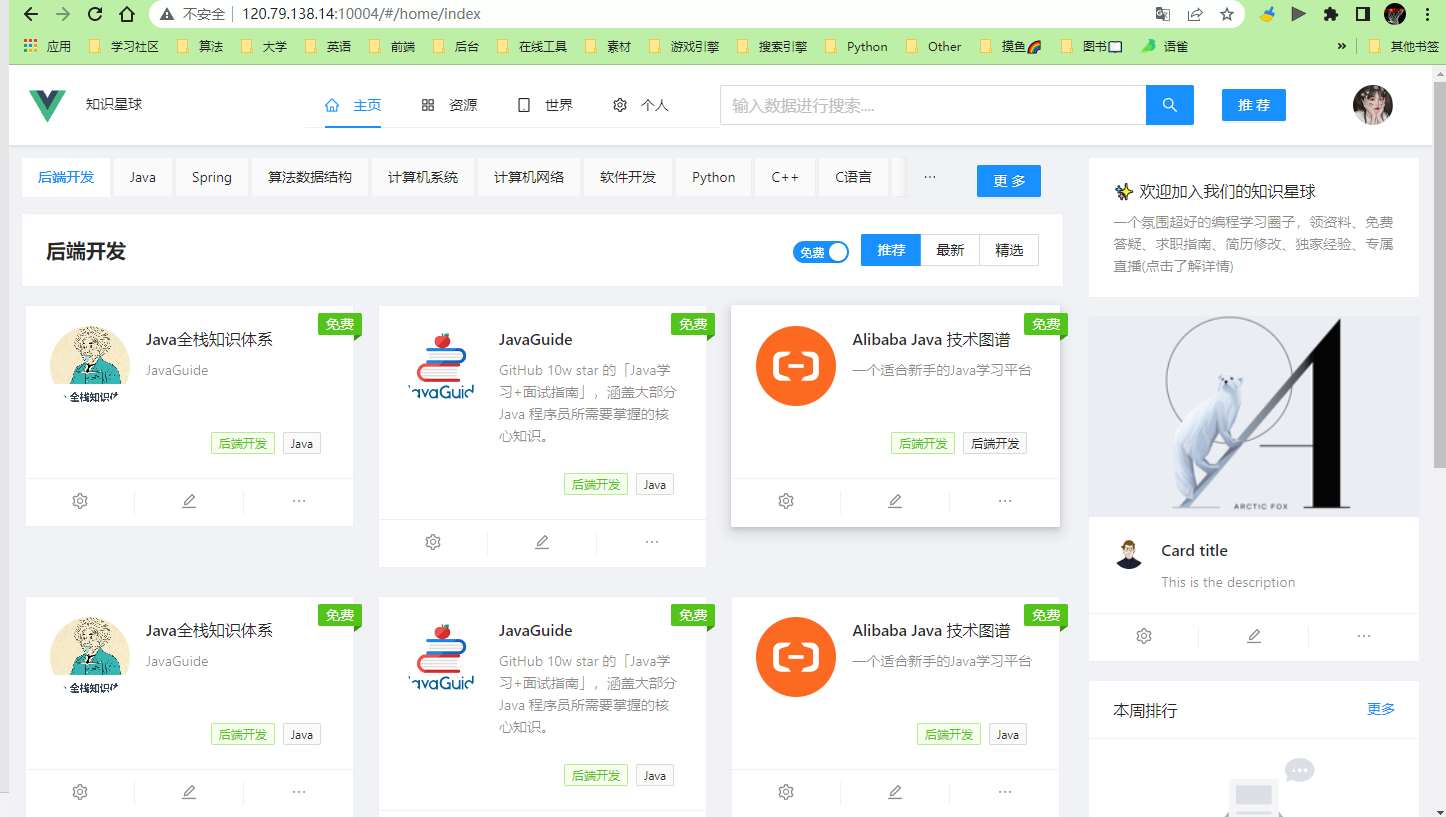Open the 前端 bookmark folder
This screenshot has width=1446, height=817.
[x=392, y=46]
